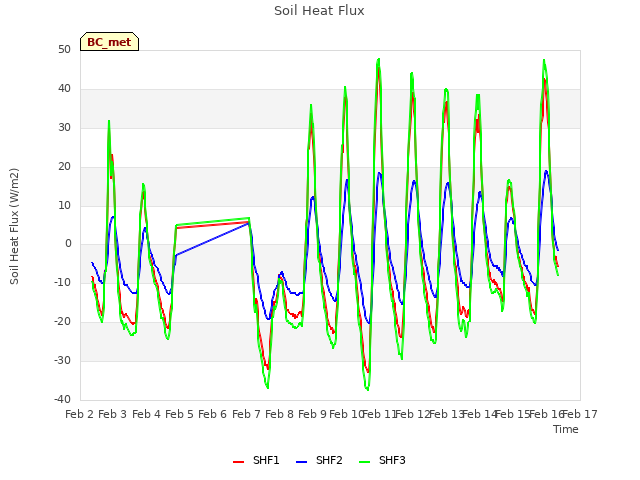Image resolution: width=640 pixels, height=480 pixels.
Task: Toggle SHF1 series in legend
Action: (x=256, y=460)
